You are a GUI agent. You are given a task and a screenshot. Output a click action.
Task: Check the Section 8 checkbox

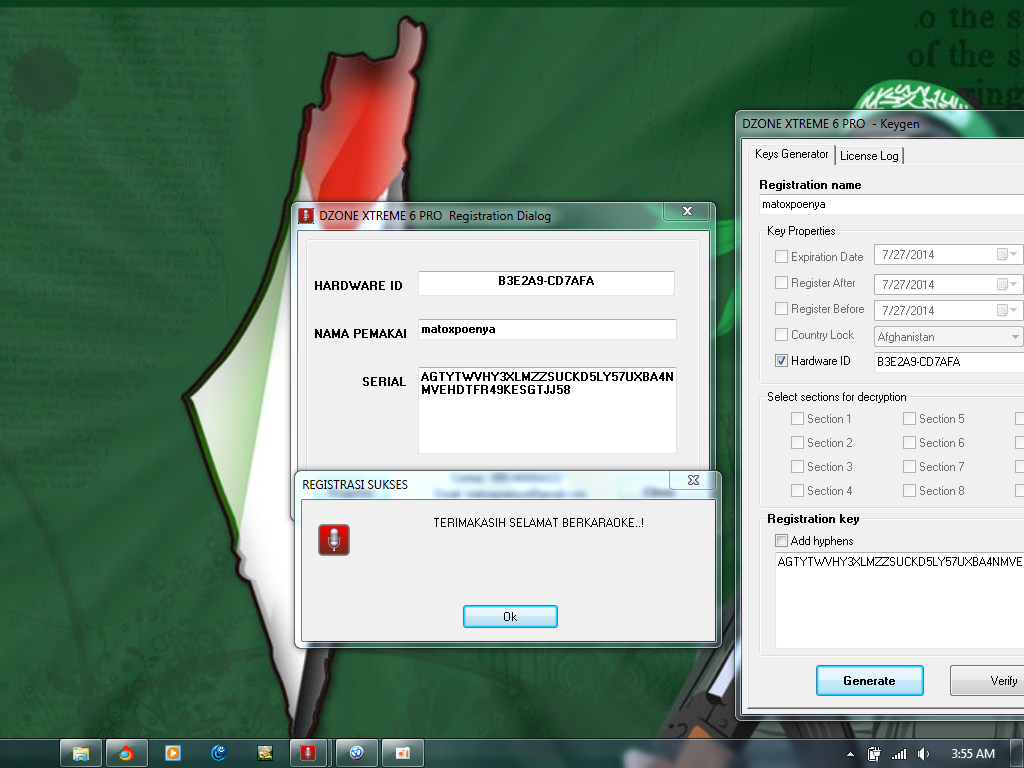[909, 490]
